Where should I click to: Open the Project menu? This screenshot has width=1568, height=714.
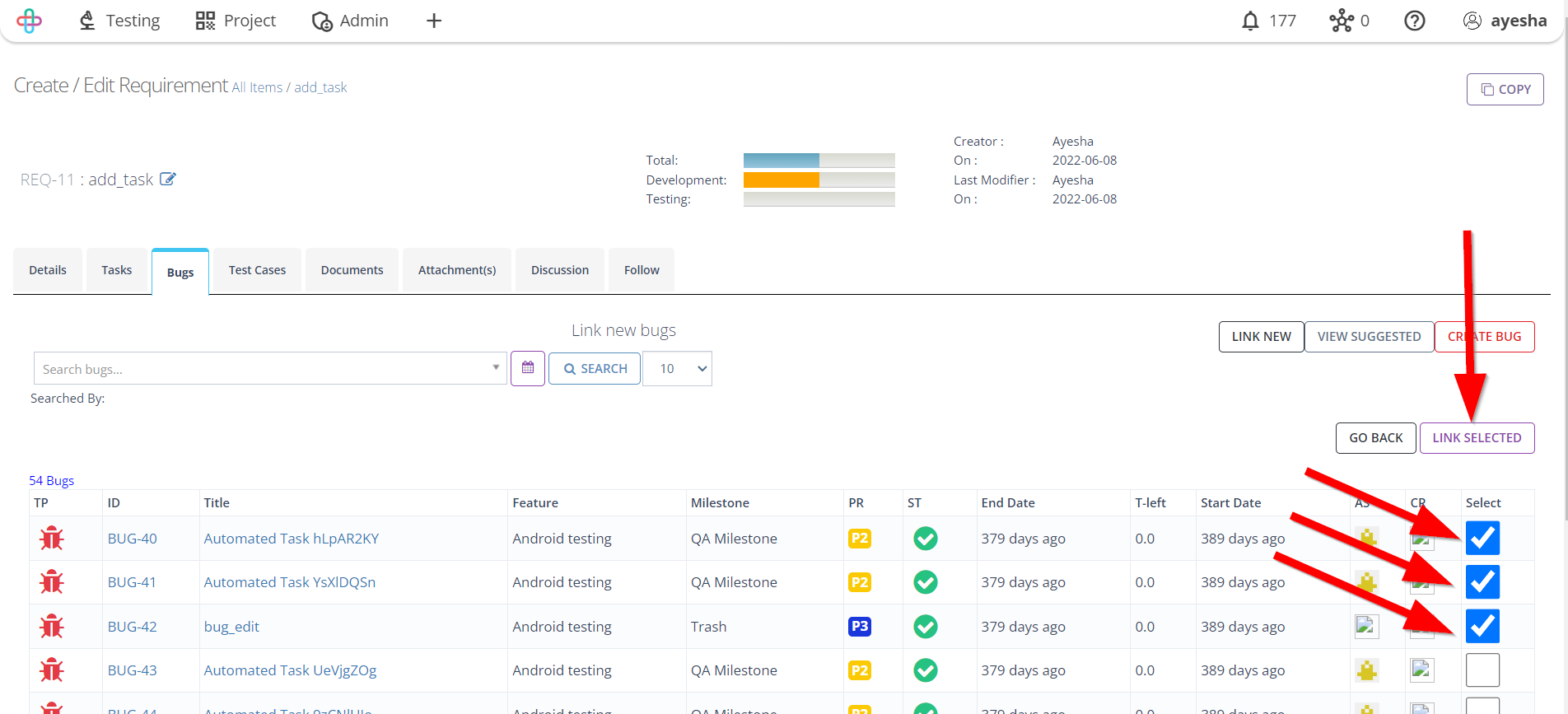click(236, 21)
